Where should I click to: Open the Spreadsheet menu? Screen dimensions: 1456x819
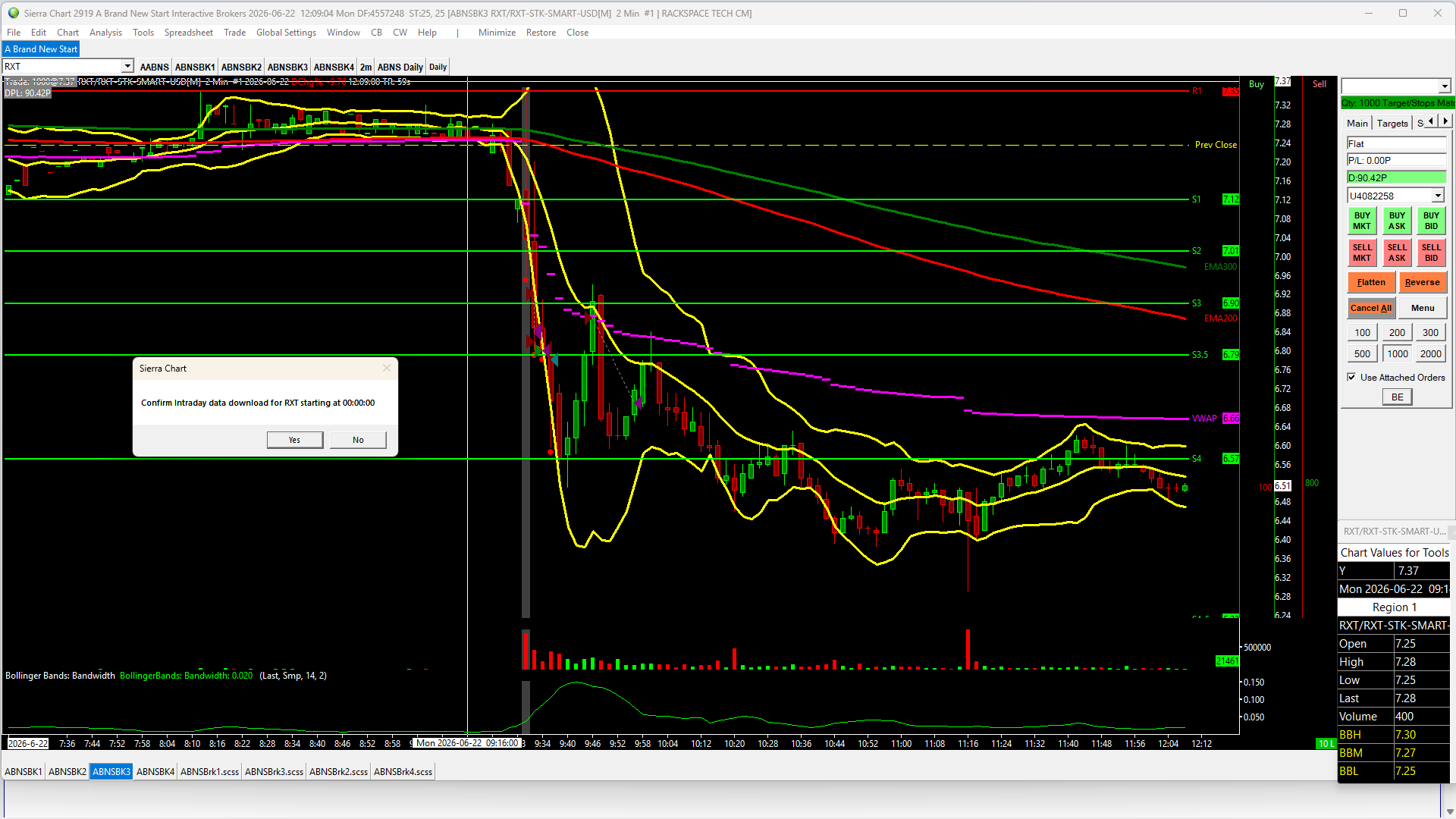(189, 33)
